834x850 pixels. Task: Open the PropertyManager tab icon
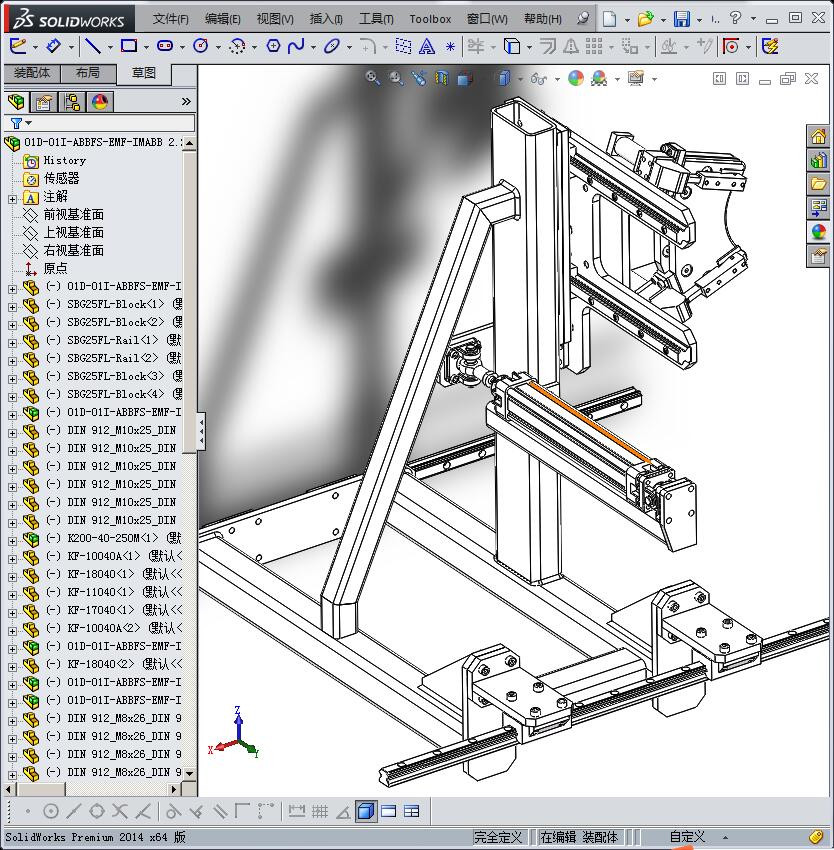[x=44, y=102]
